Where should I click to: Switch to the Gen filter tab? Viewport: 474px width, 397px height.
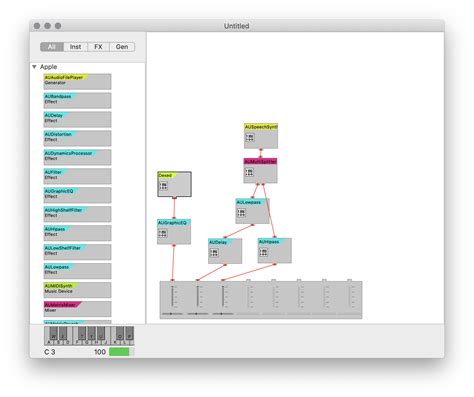coord(122,47)
